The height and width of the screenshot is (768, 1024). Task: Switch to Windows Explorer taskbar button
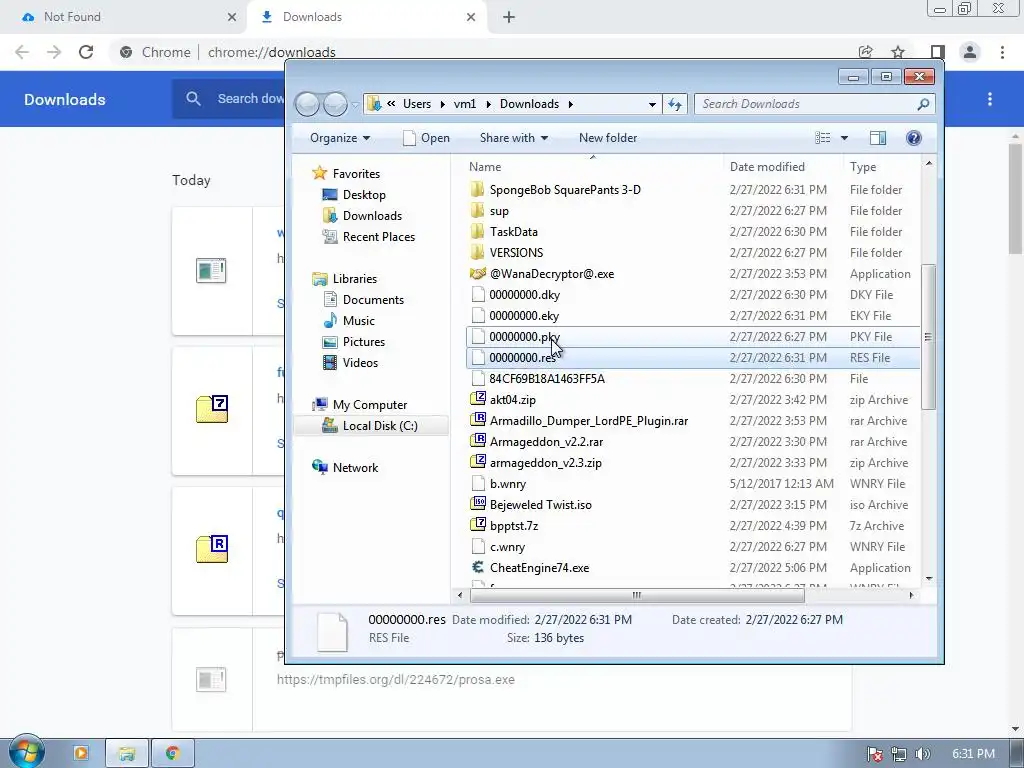pos(127,753)
